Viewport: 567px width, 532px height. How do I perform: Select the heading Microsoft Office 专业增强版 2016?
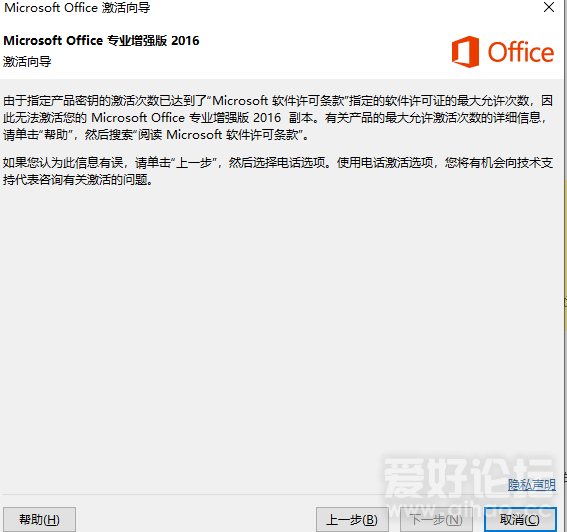coord(101,41)
